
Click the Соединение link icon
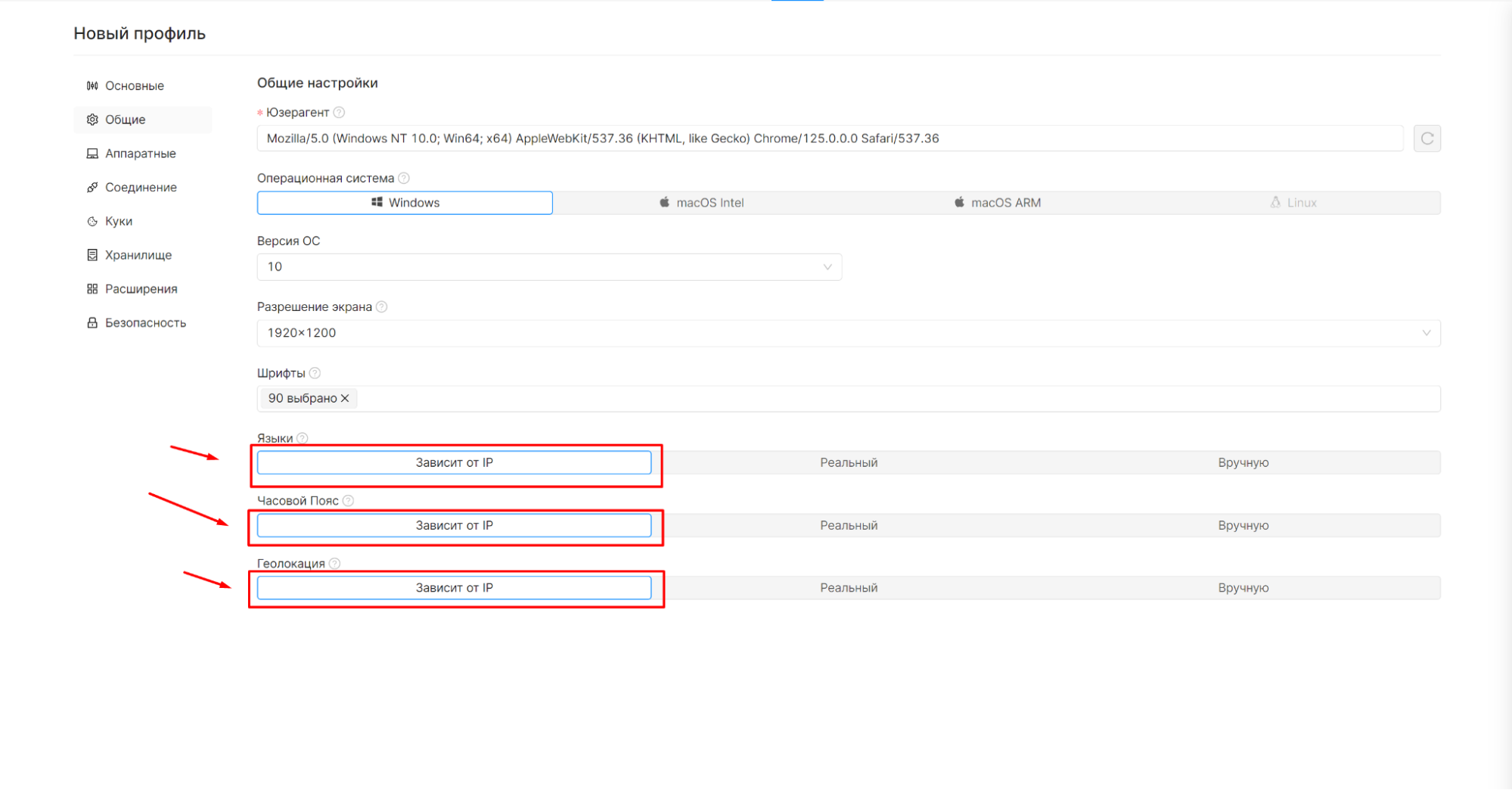(92, 188)
